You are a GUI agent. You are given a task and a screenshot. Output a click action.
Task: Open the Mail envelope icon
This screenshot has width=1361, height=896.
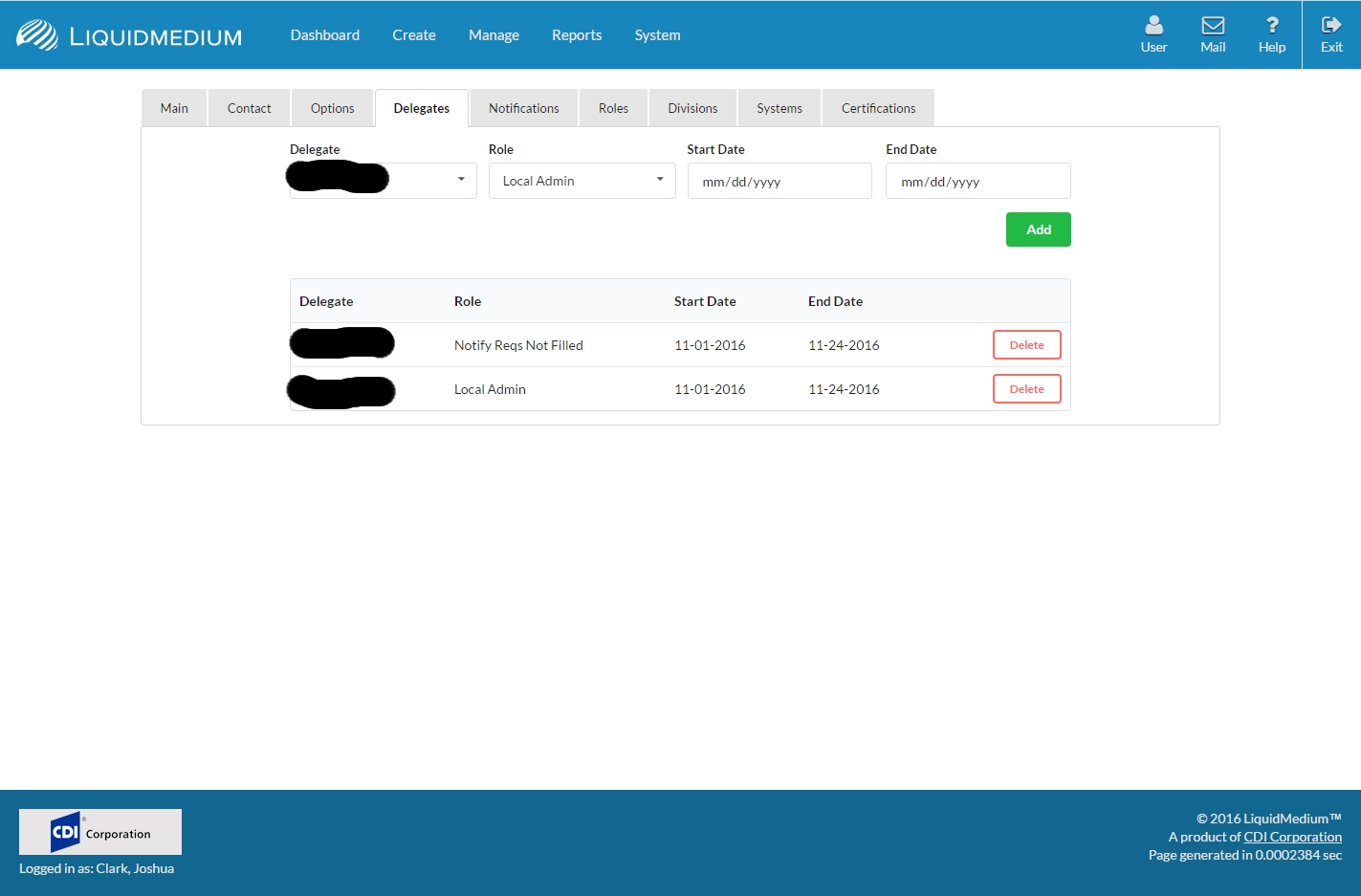click(x=1213, y=26)
